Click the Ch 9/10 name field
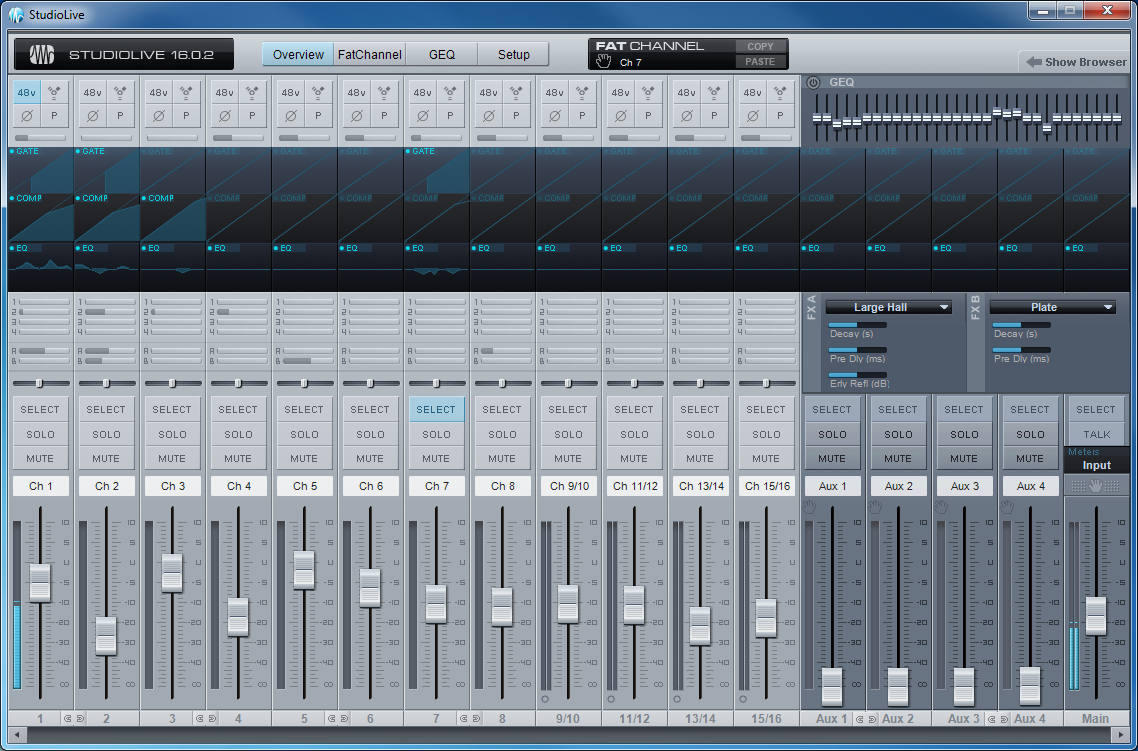The width and height of the screenshot is (1138, 751). pos(569,486)
